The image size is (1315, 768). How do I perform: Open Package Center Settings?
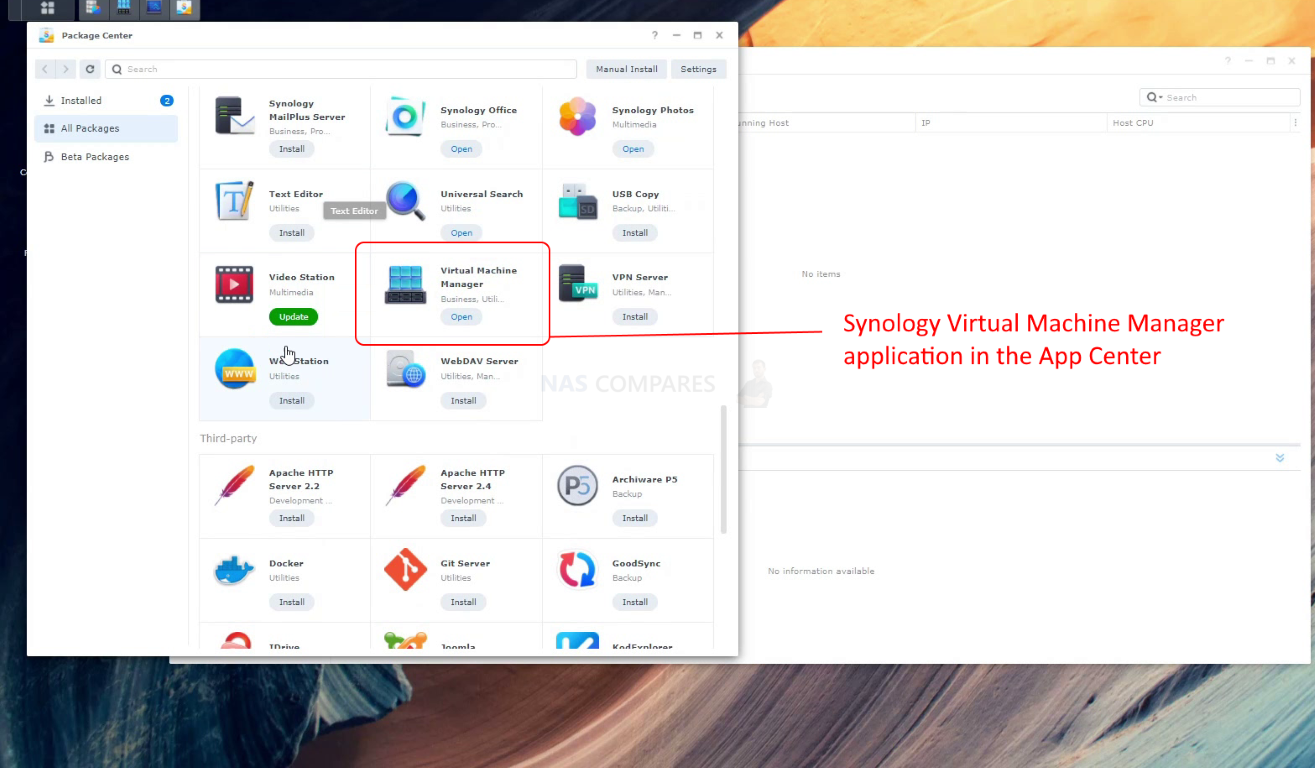coord(699,69)
